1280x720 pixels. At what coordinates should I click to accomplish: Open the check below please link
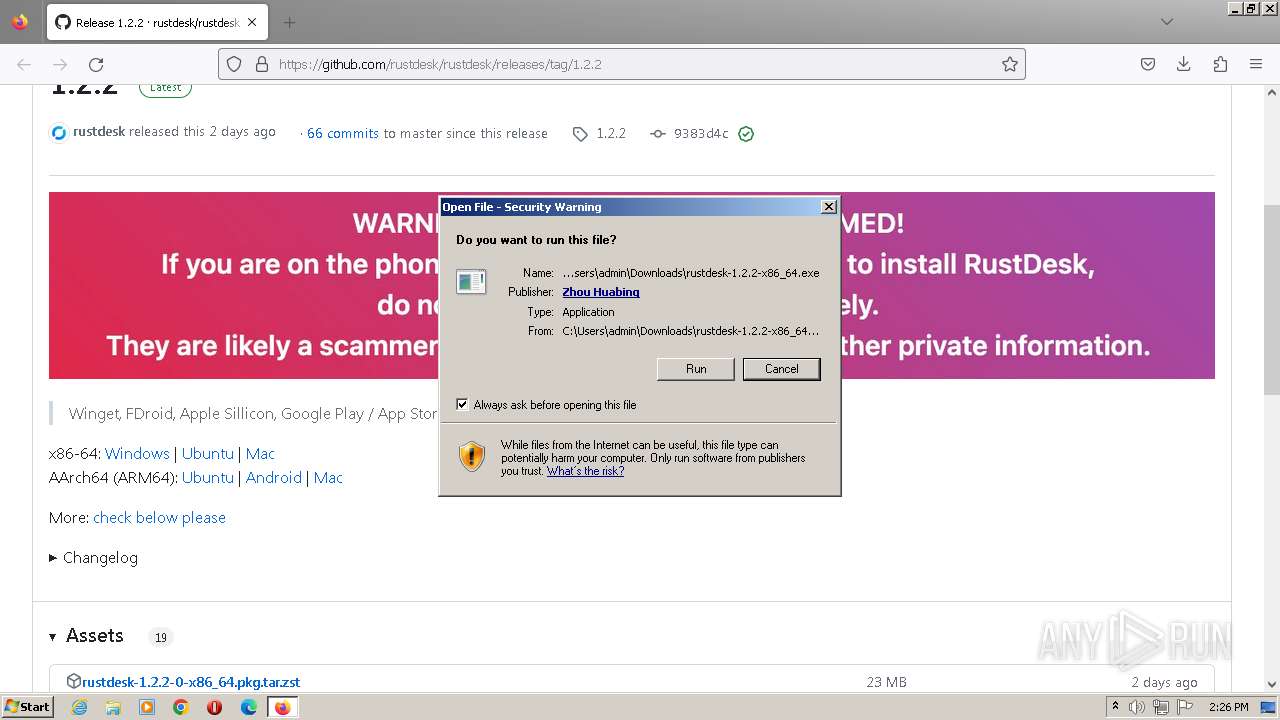(159, 518)
